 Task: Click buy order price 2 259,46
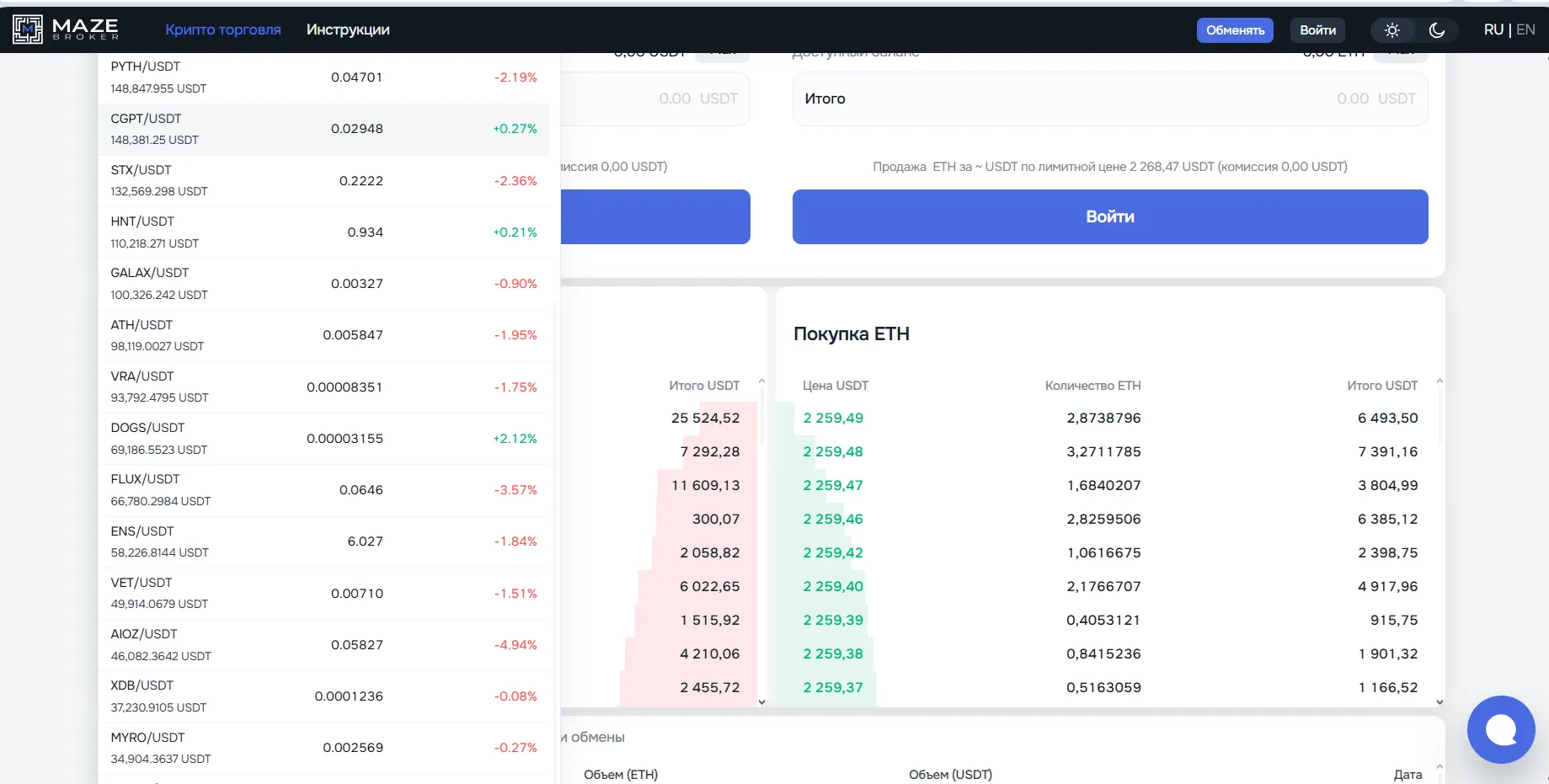(833, 519)
